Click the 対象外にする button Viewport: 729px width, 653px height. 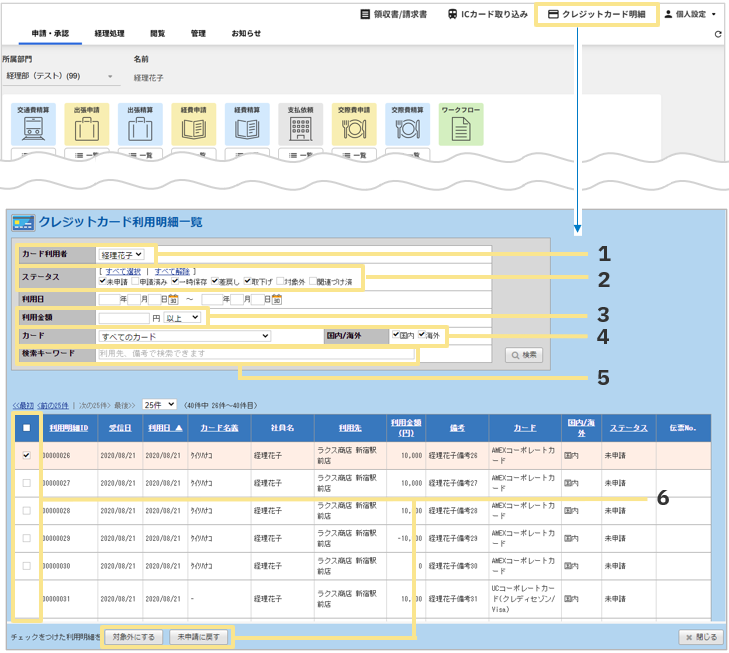[x=133, y=636]
